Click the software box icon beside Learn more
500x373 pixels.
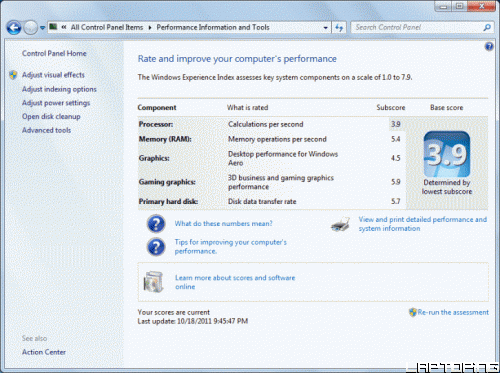click(153, 282)
